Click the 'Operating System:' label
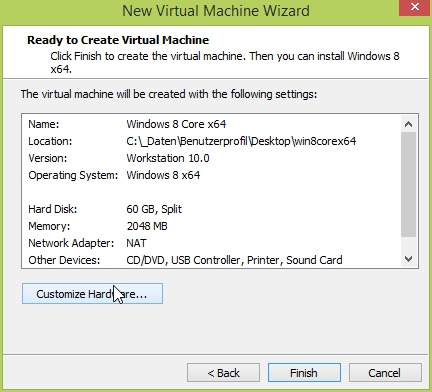 click(x=73, y=175)
